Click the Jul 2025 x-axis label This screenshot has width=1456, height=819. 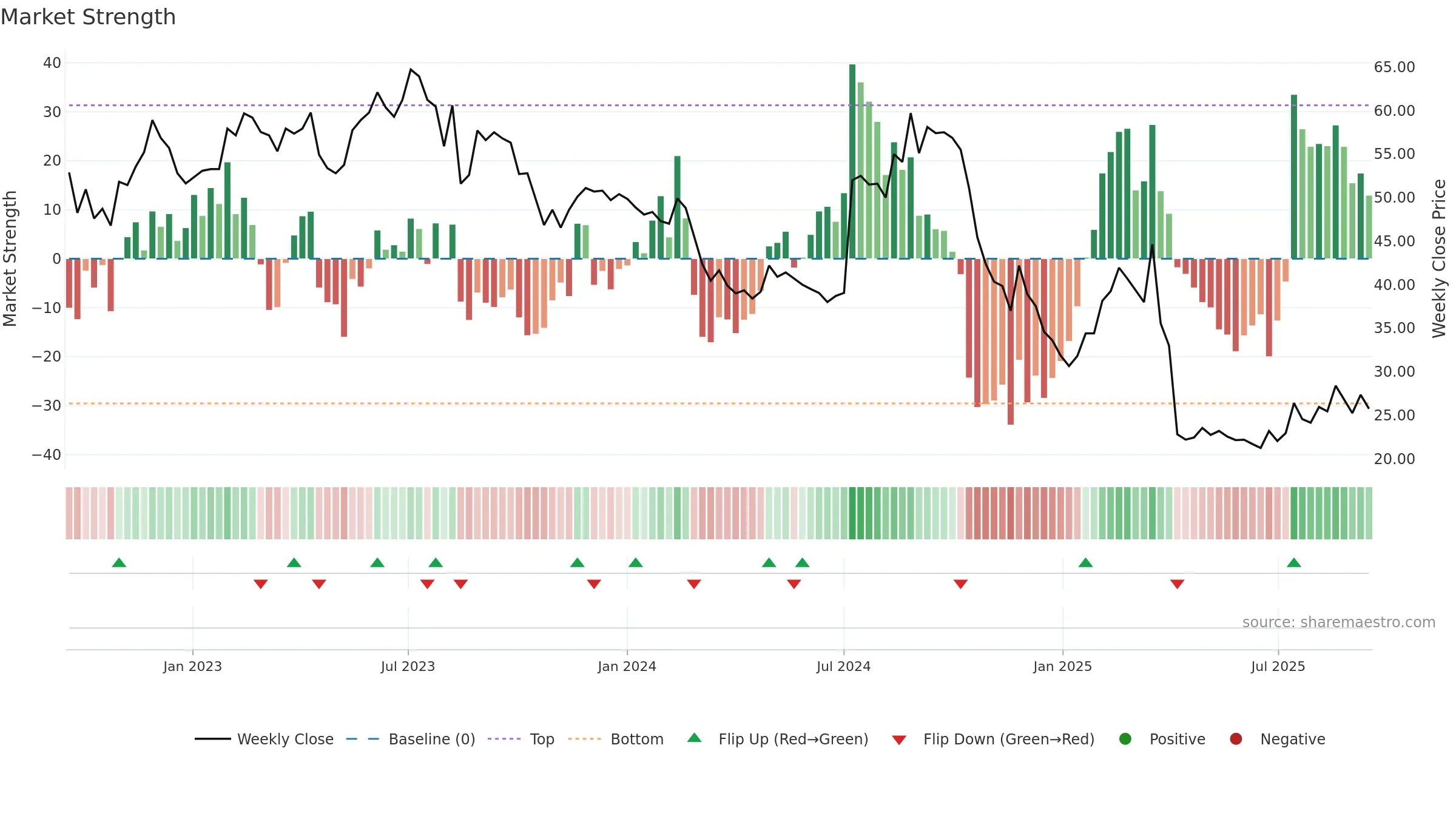pyautogui.click(x=1278, y=666)
